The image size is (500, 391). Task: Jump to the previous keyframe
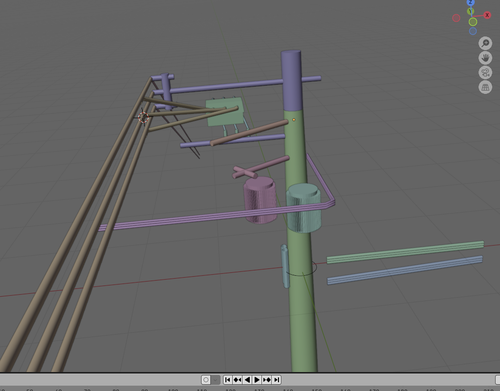point(237,380)
